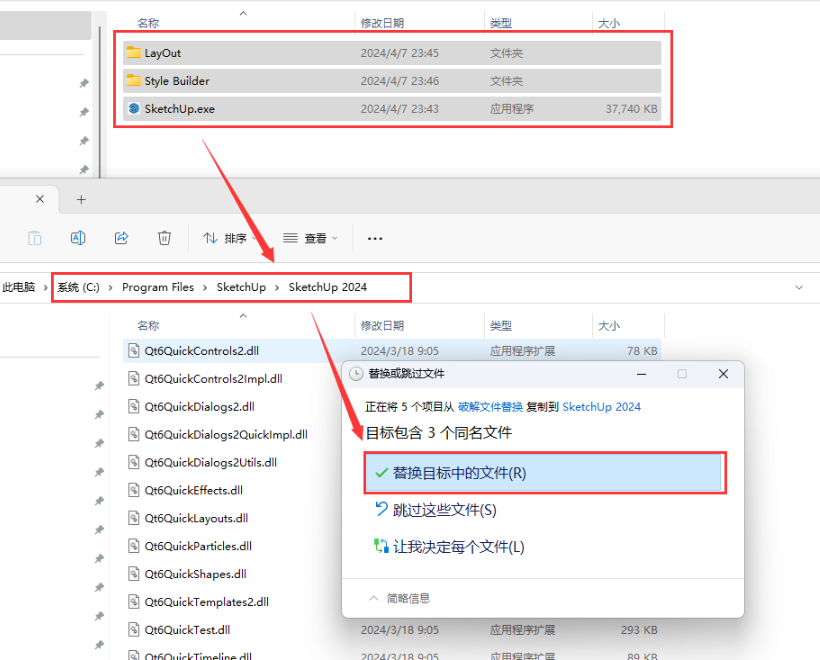Expand the chevron between SketchUp and SketchUp 2024
This screenshot has width=820, height=660.
[277, 287]
